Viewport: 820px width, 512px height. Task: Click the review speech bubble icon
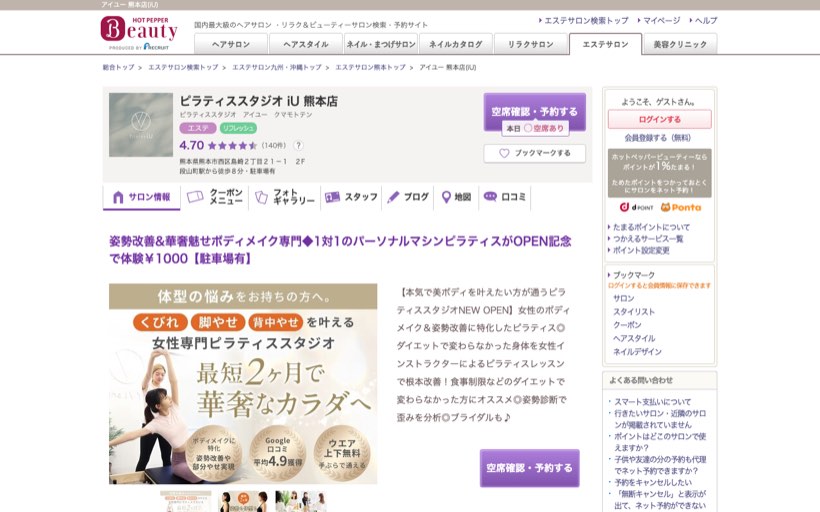coord(490,197)
